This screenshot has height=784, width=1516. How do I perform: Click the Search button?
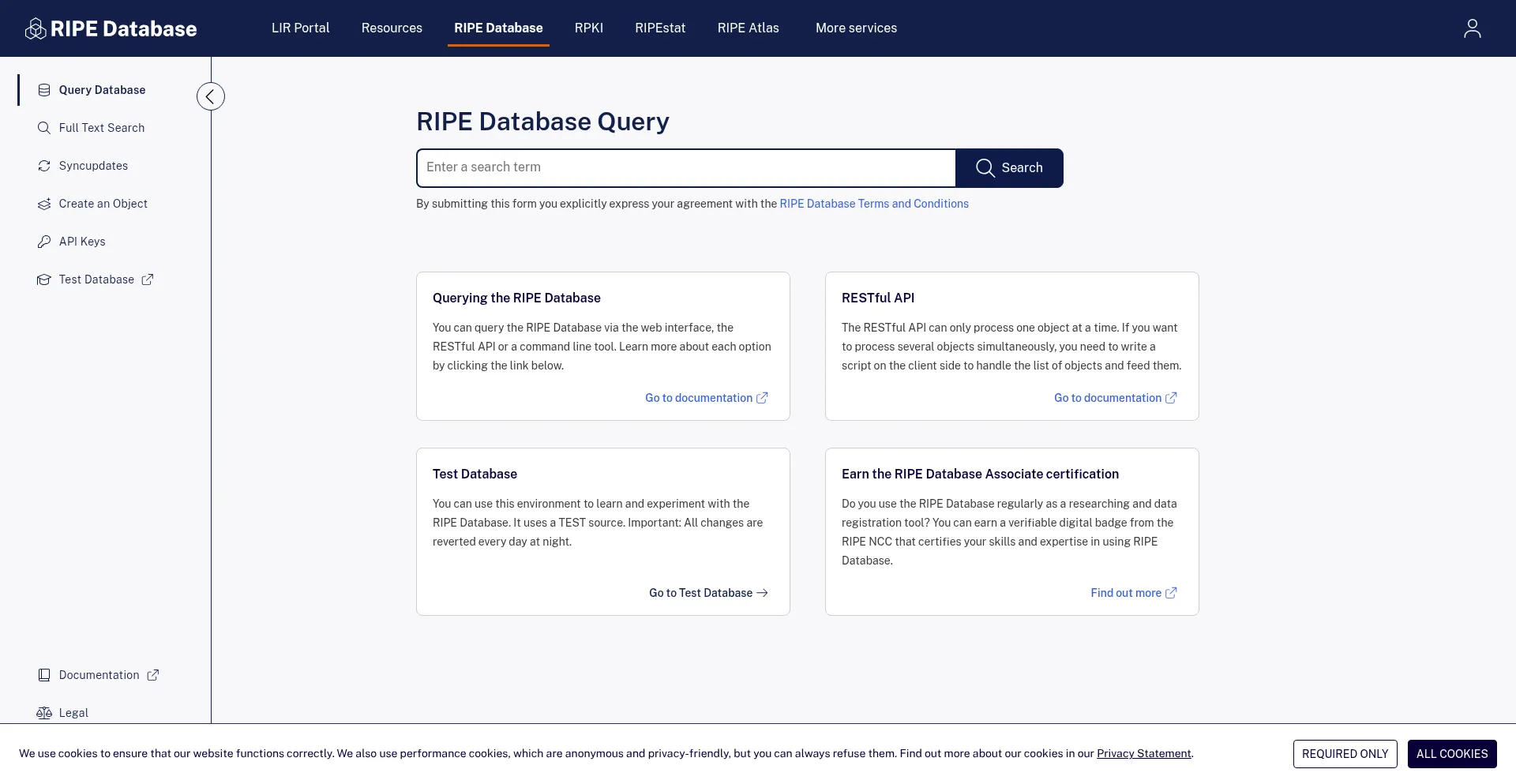click(1009, 167)
